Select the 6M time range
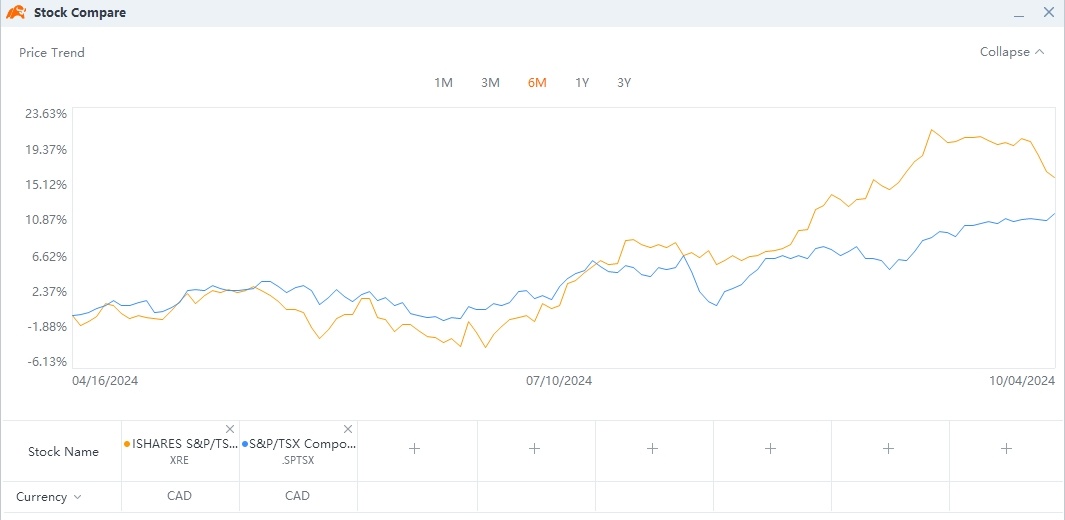 (x=537, y=83)
